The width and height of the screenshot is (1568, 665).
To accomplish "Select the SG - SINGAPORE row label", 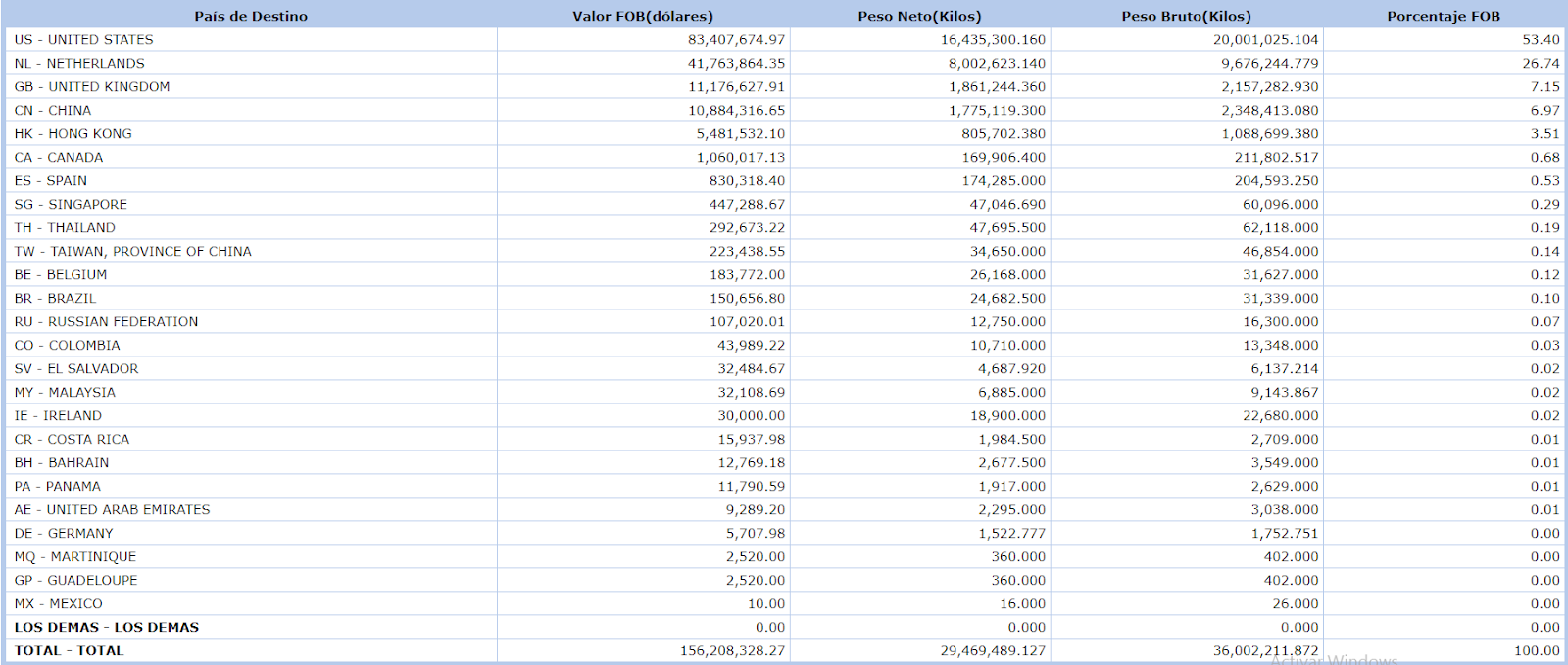I will click(71, 204).
